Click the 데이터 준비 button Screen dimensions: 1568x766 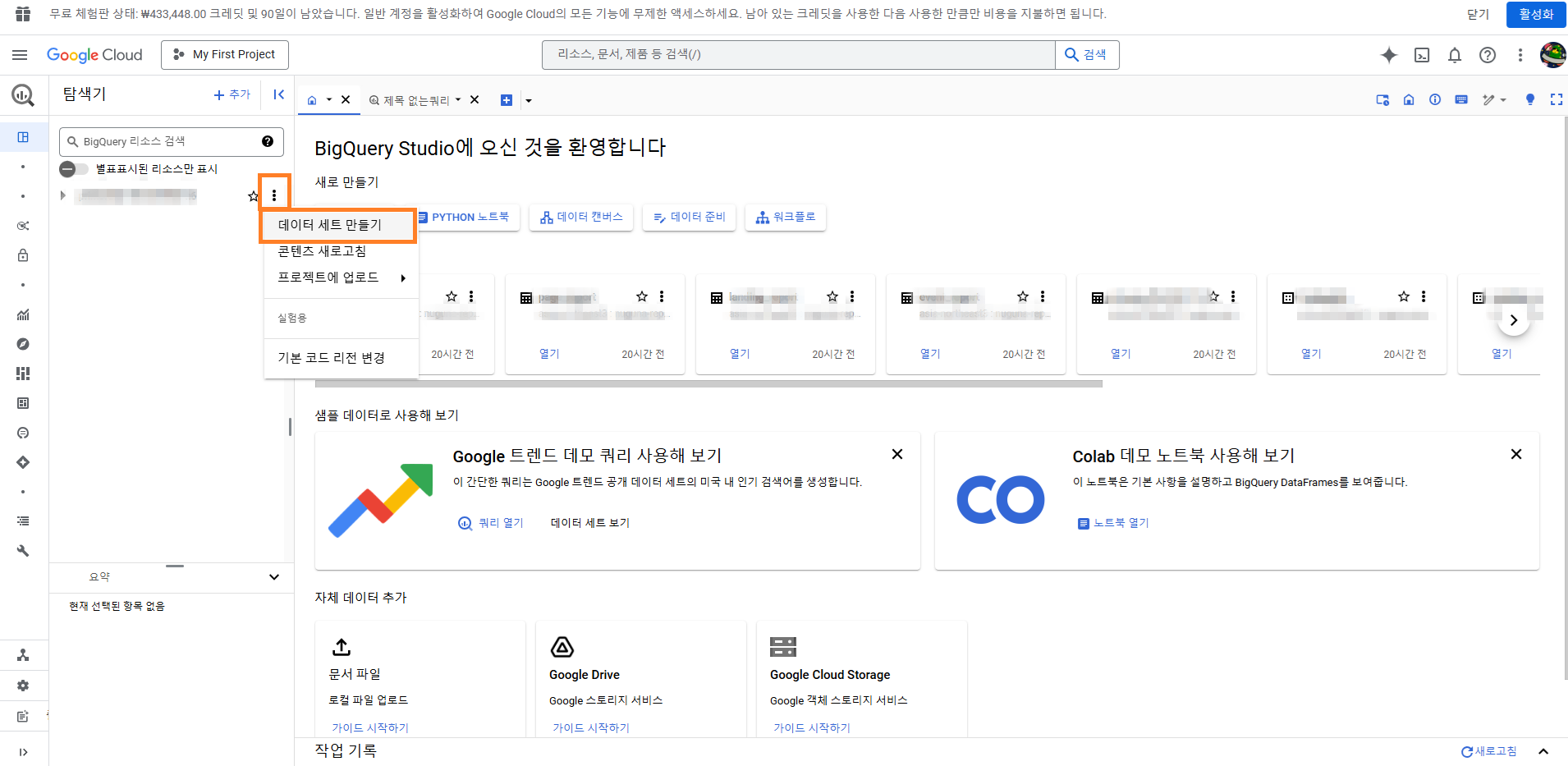pos(690,218)
